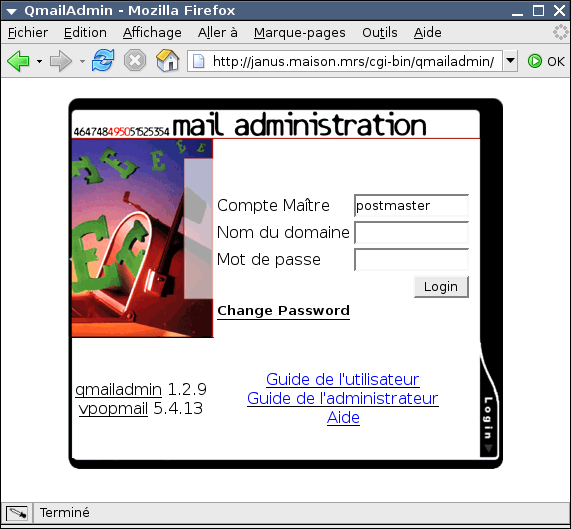This screenshot has height=529, width=571.
Task: Click the Login button
Action: tap(441, 287)
